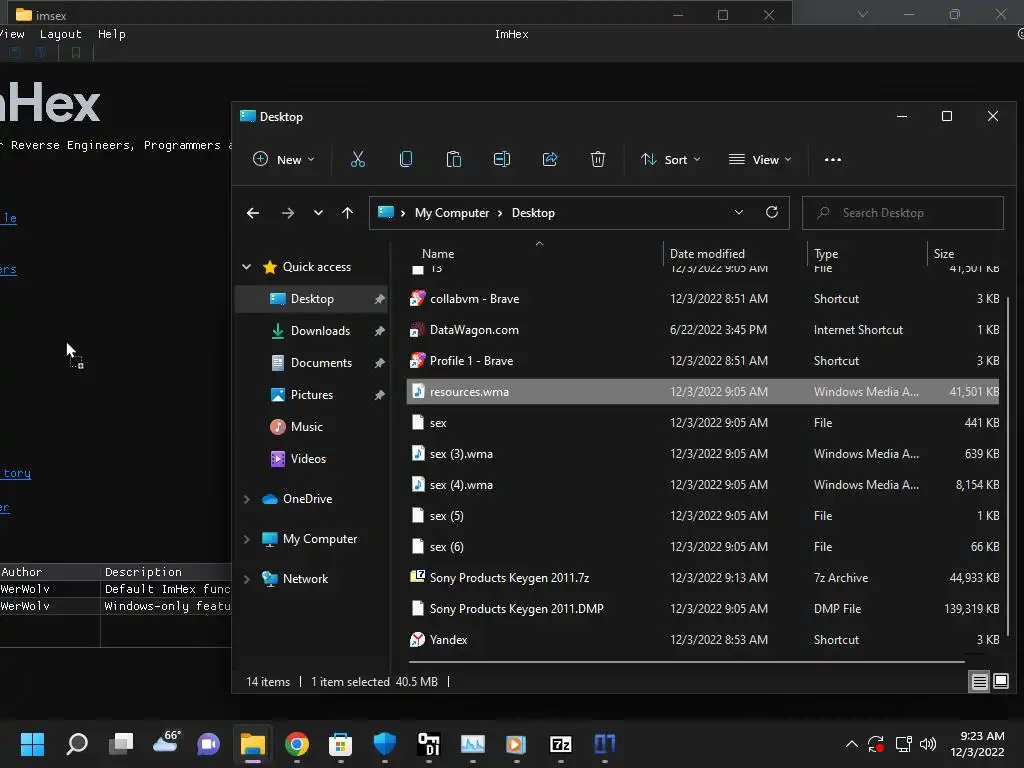The height and width of the screenshot is (768, 1024).
Task: Click the Share icon in Explorer toolbar
Action: tap(550, 159)
